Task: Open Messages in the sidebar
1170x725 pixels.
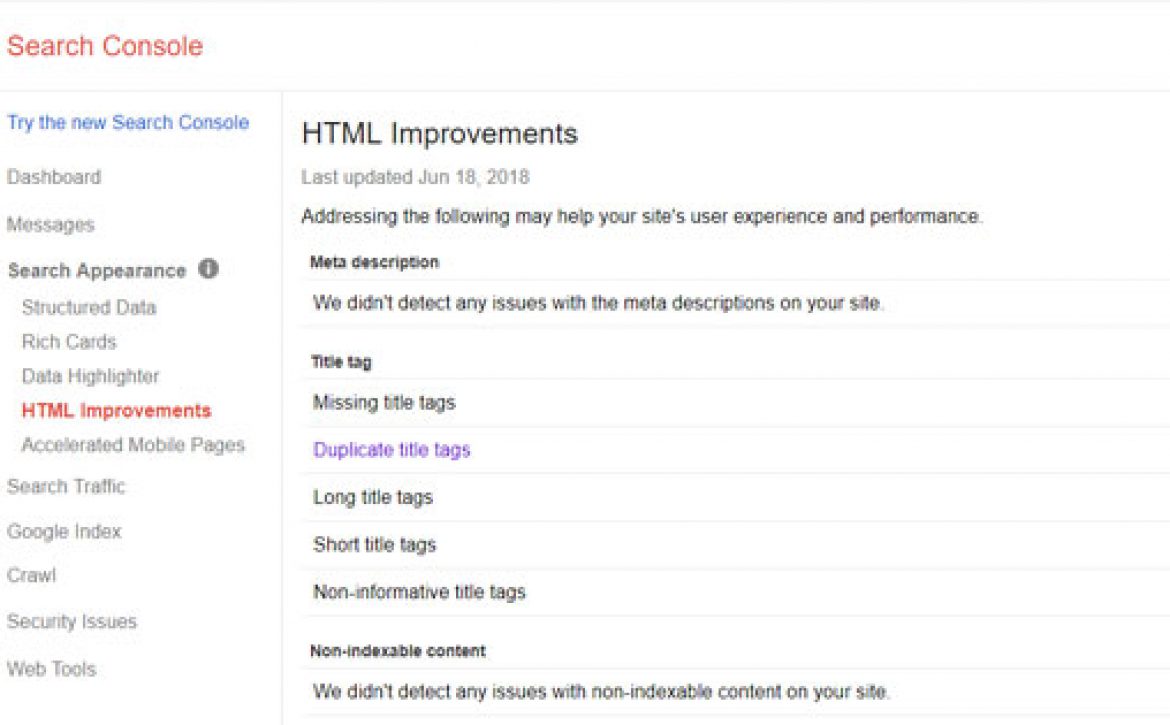Action: click(51, 225)
